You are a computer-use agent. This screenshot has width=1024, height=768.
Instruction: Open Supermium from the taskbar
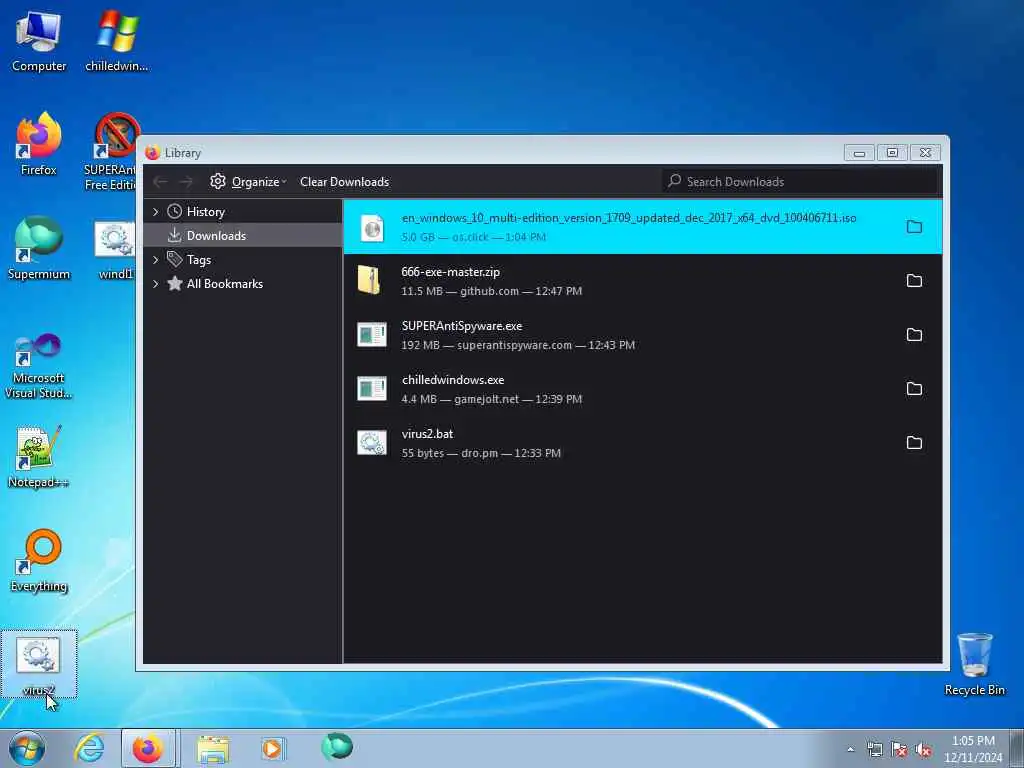pyautogui.click(x=336, y=747)
